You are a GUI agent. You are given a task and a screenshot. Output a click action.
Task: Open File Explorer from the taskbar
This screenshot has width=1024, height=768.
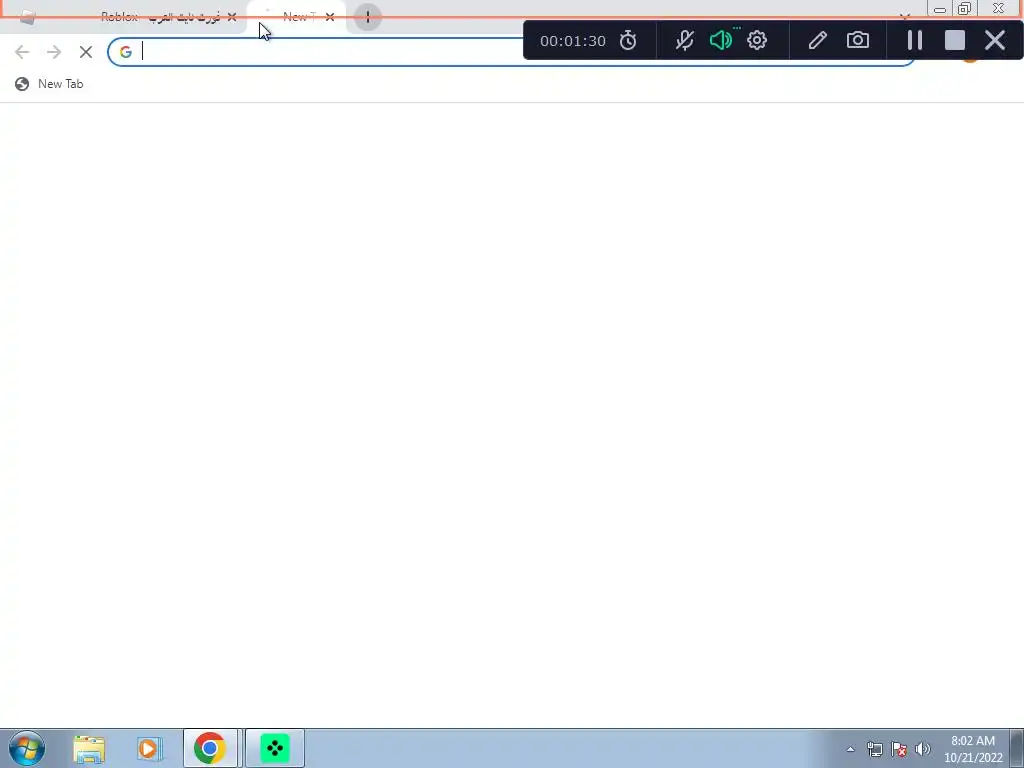point(89,748)
